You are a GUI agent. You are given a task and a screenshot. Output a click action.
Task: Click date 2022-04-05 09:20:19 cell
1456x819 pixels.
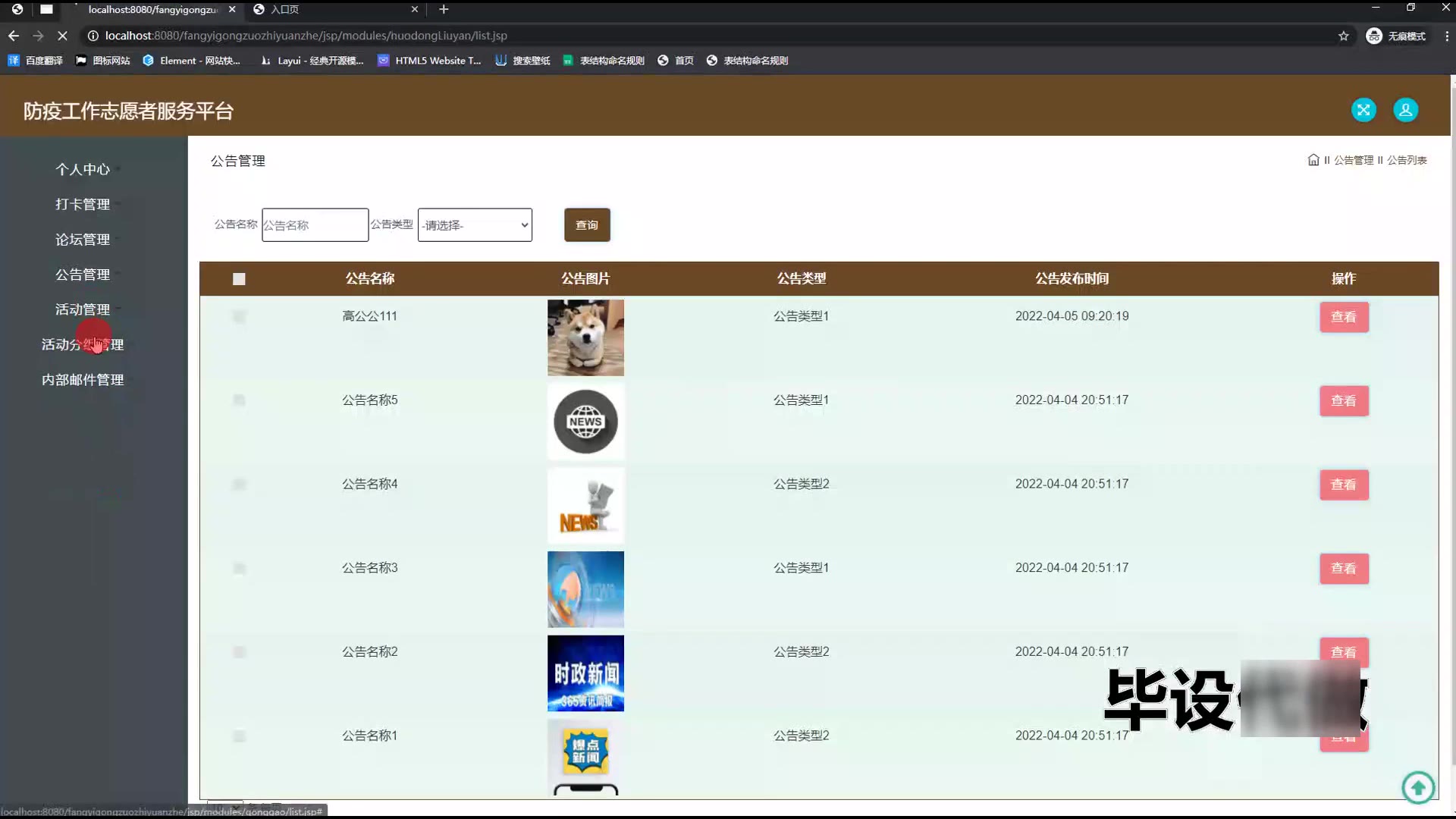(1072, 316)
